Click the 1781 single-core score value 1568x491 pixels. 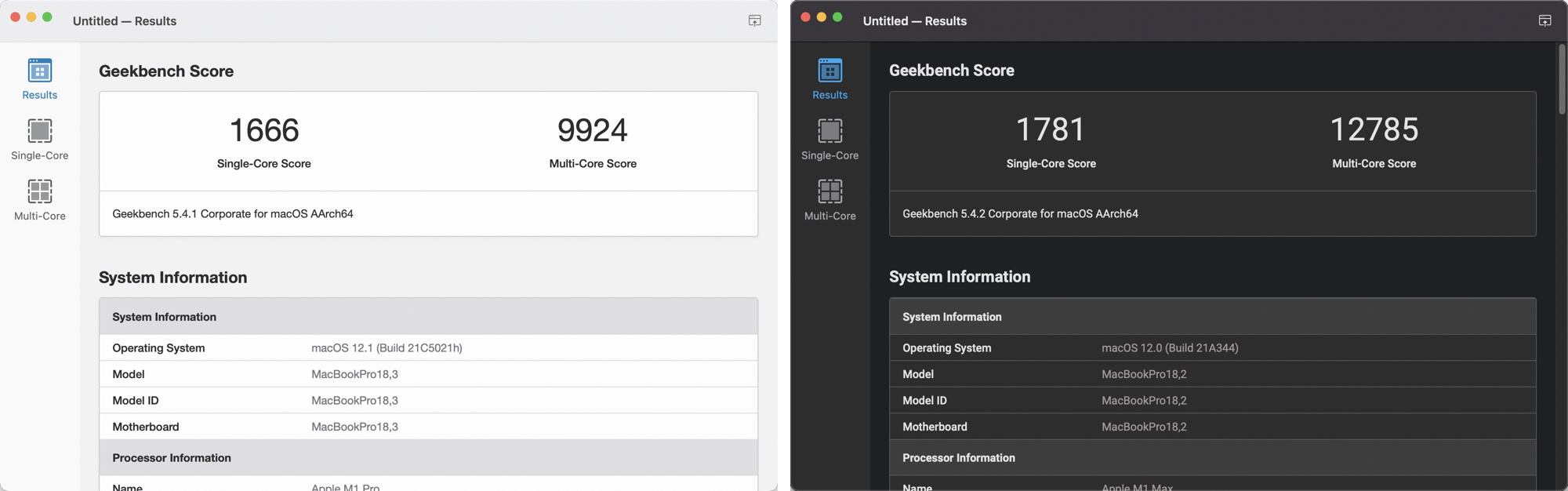tap(1051, 129)
